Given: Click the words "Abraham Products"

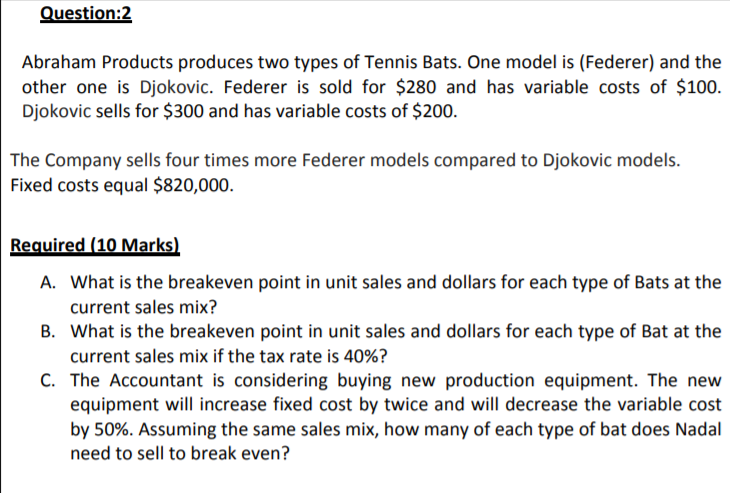Looking at the screenshot, I should 86,62.
